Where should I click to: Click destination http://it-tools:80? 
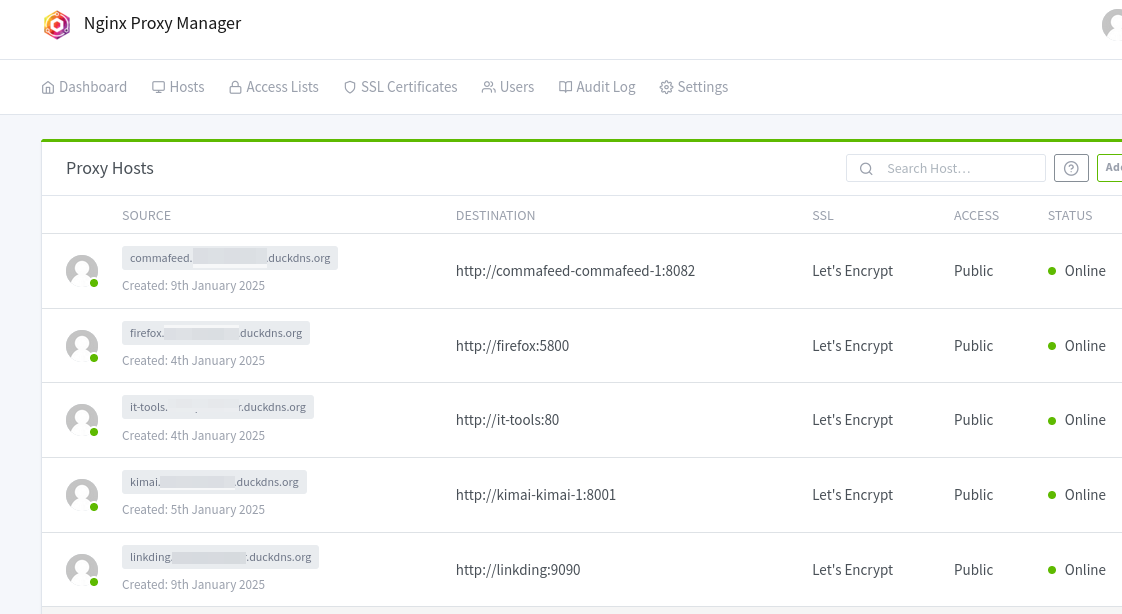click(x=507, y=420)
